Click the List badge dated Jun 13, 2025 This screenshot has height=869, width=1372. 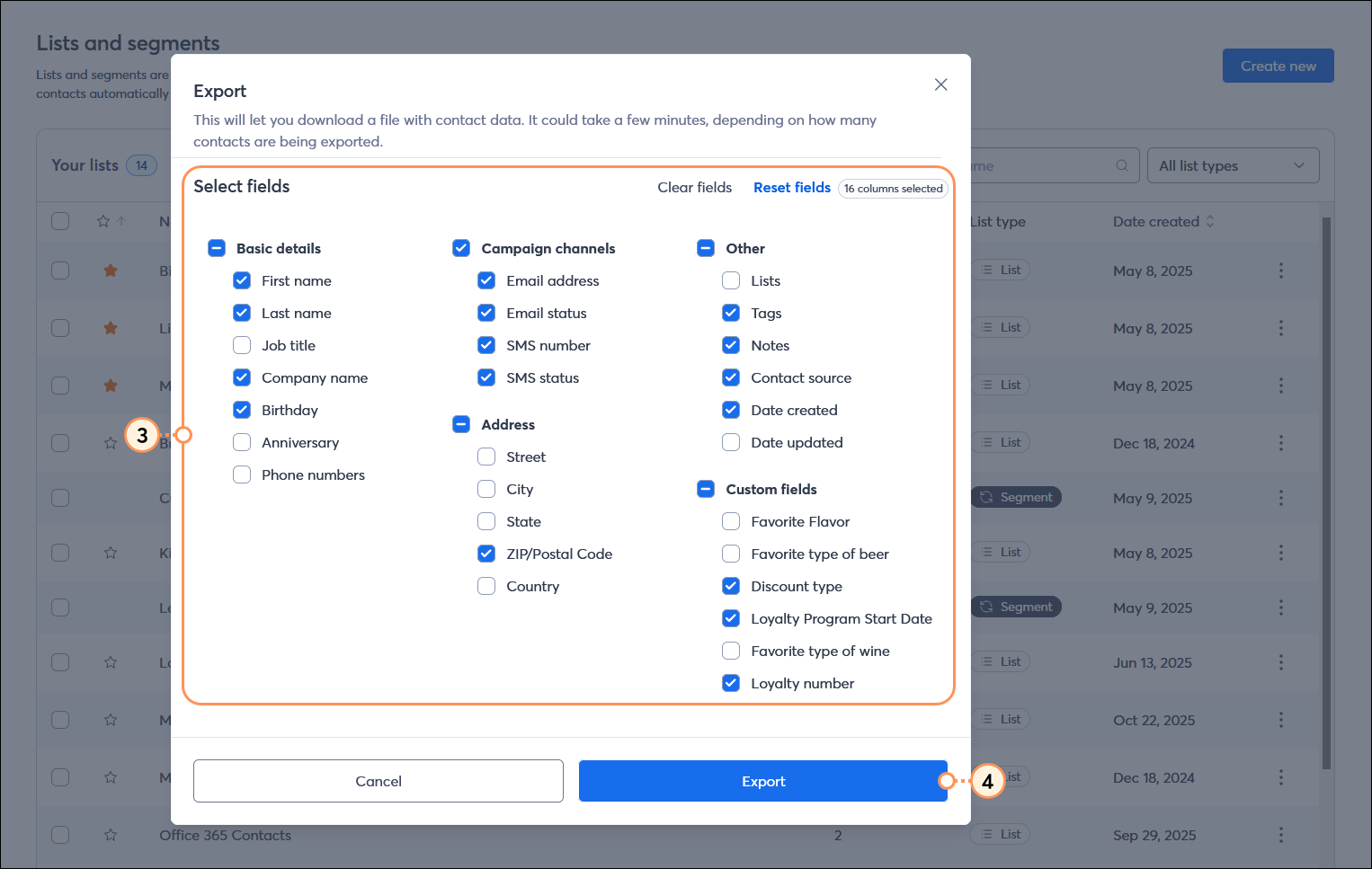tap(1001, 661)
